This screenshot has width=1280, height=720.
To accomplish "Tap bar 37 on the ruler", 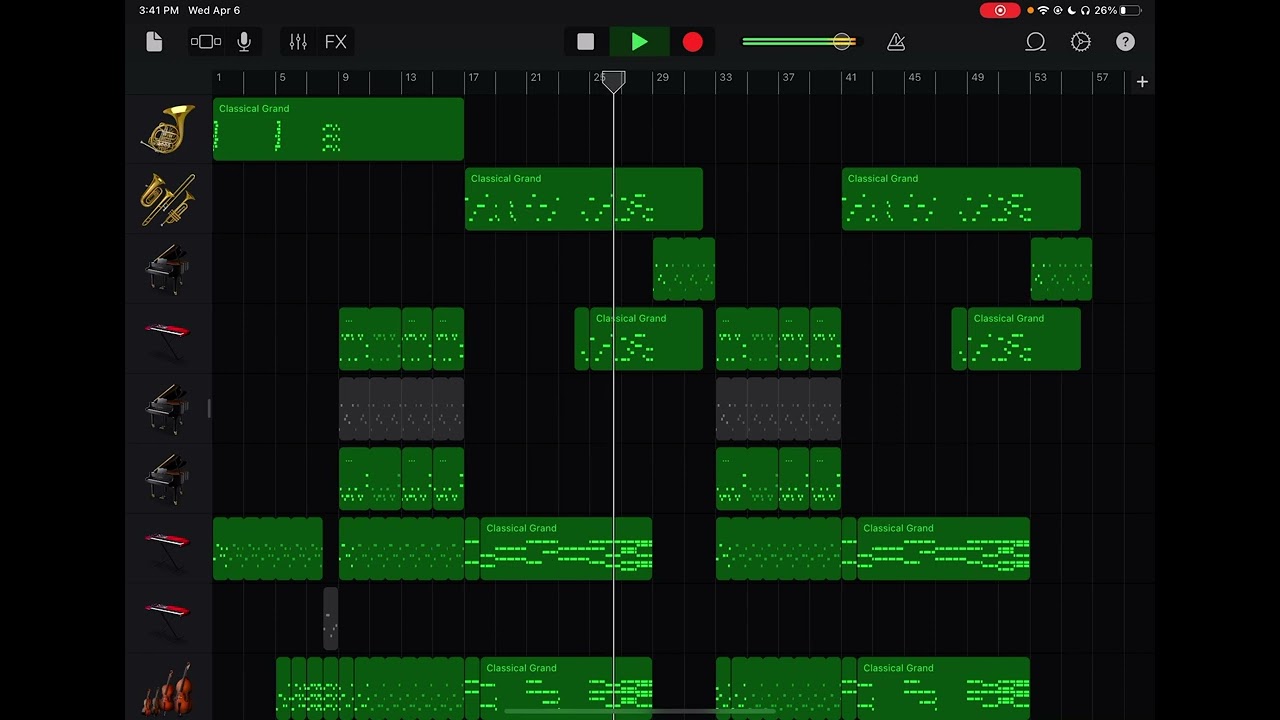I will [789, 77].
